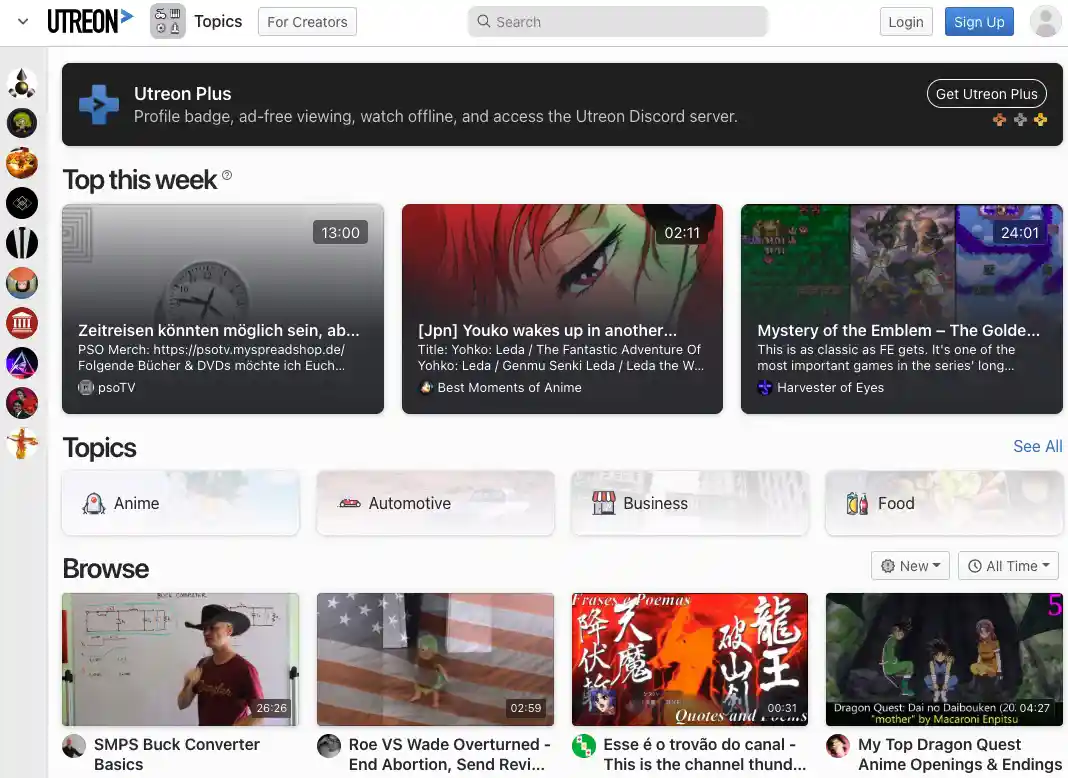The height and width of the screenshot is (778, 1068).
Task: Click channel avatar beside My Top Dragon Quest
Action: (x=838, y=747)
